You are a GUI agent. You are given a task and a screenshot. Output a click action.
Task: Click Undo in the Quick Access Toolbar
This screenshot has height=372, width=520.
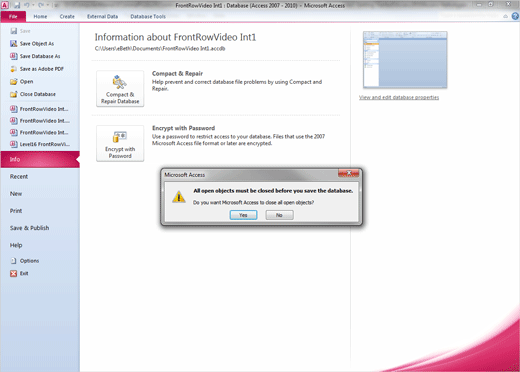coord(27,5)
